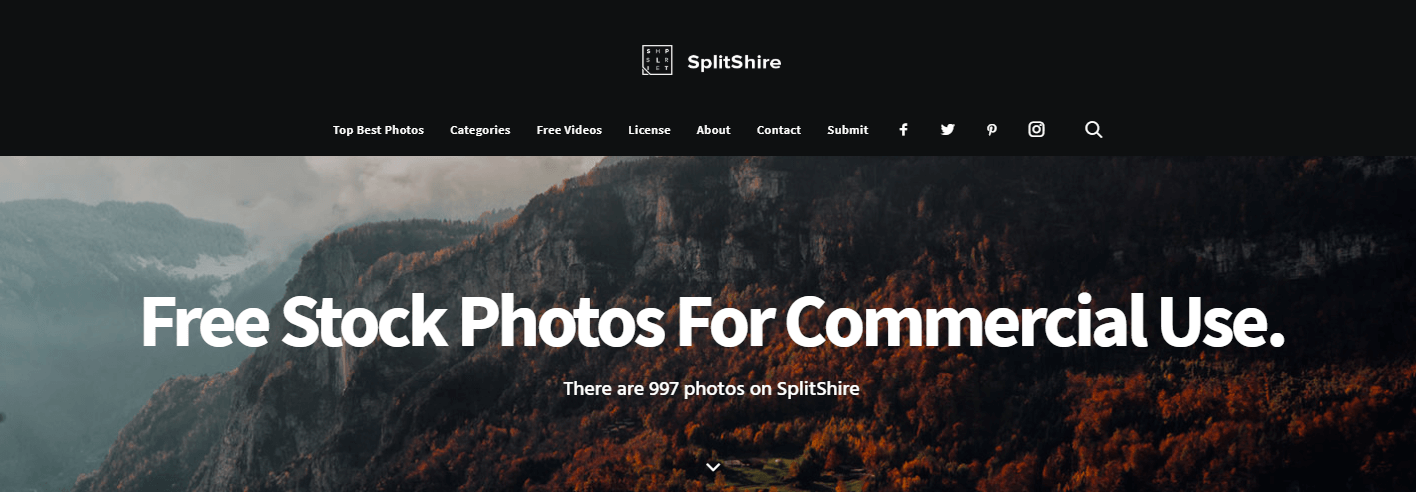Click the magnifying glass search icon

pos(1094,129)
